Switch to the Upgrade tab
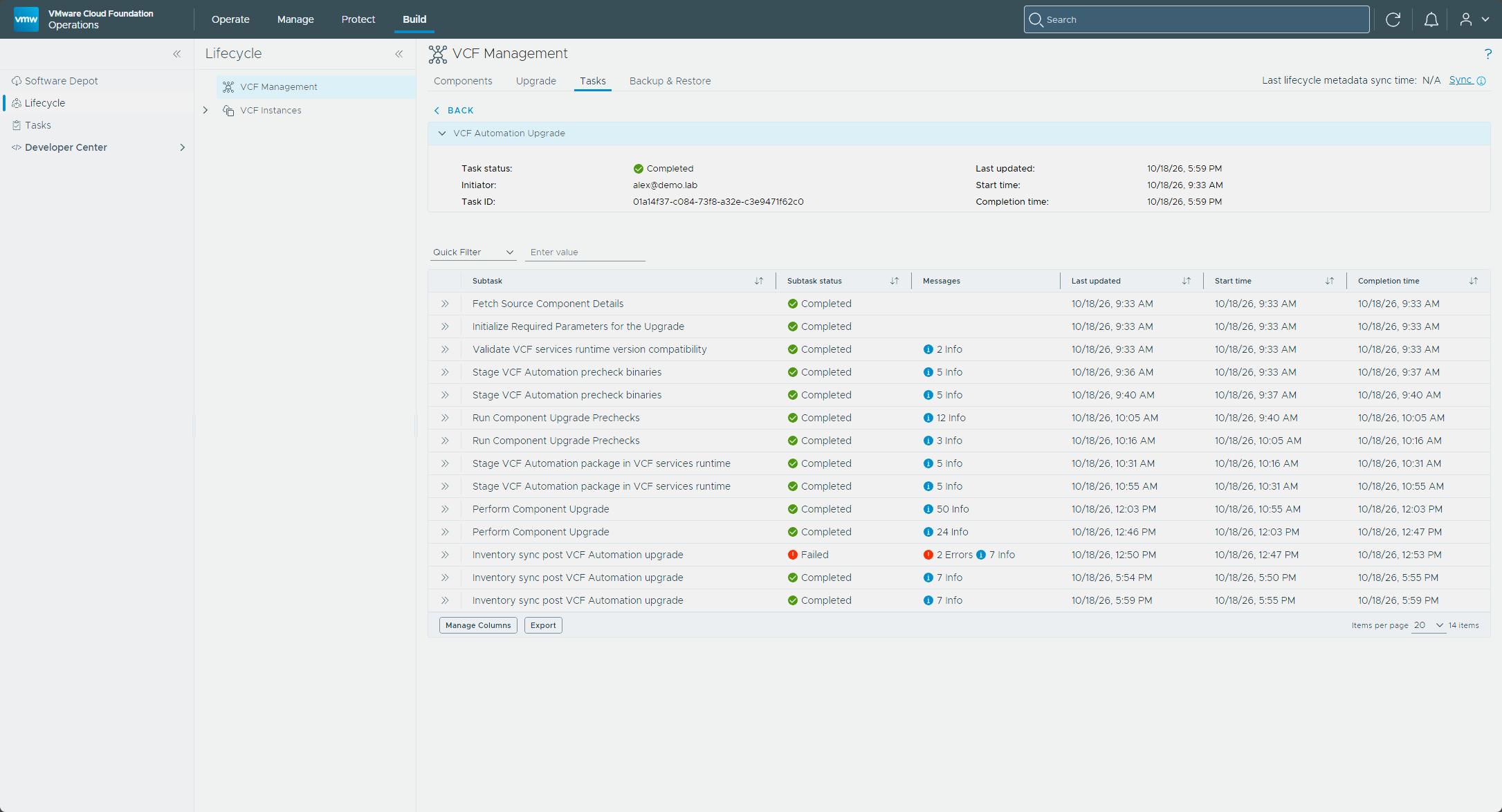Image resolution: width=1502 pixels, height=812 pixels. 535,81
